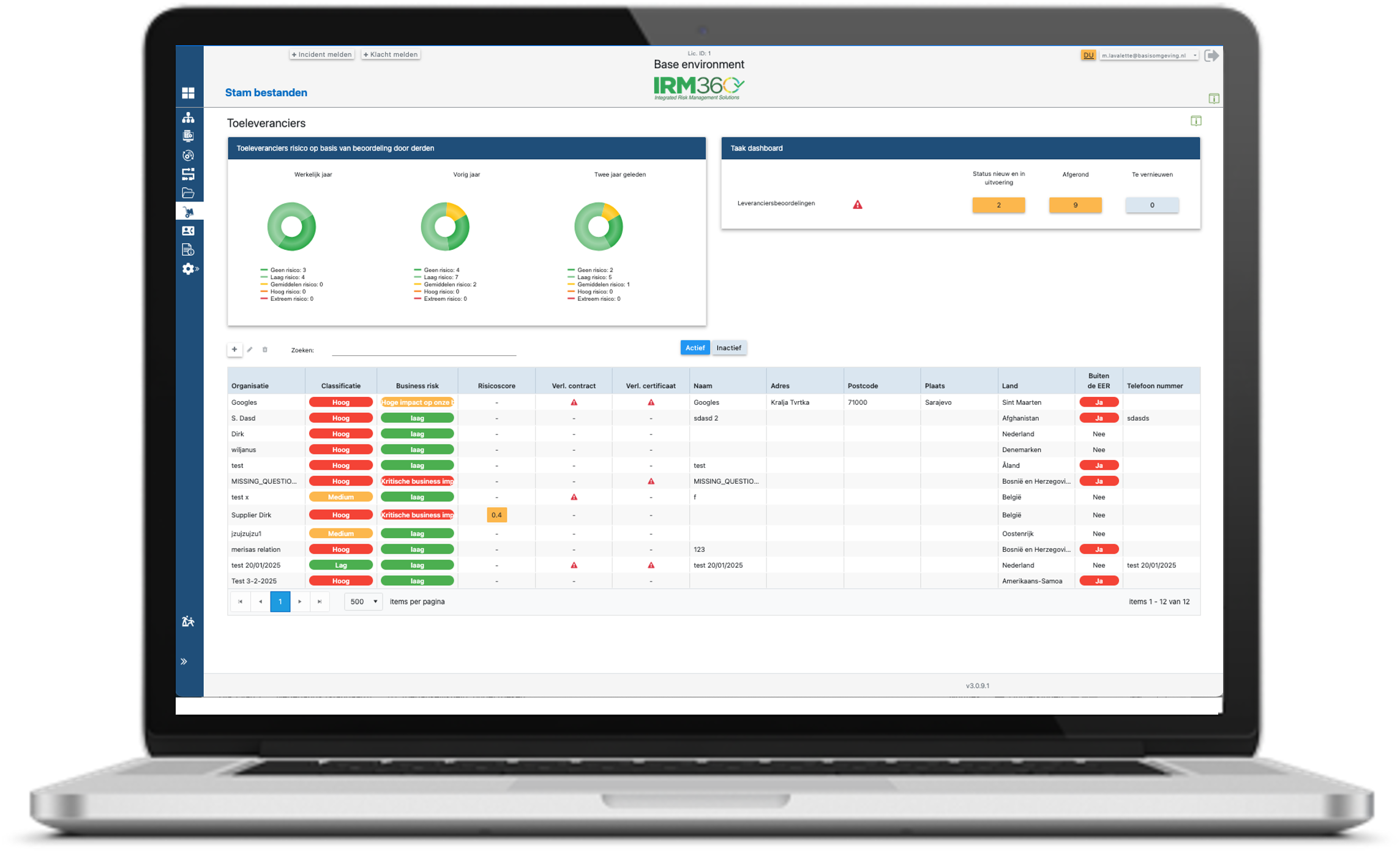Open the 500 items per pagina dropdown
Viewport: 1400px width, 853px height.
pyautogui.click(x=363, y=601)
